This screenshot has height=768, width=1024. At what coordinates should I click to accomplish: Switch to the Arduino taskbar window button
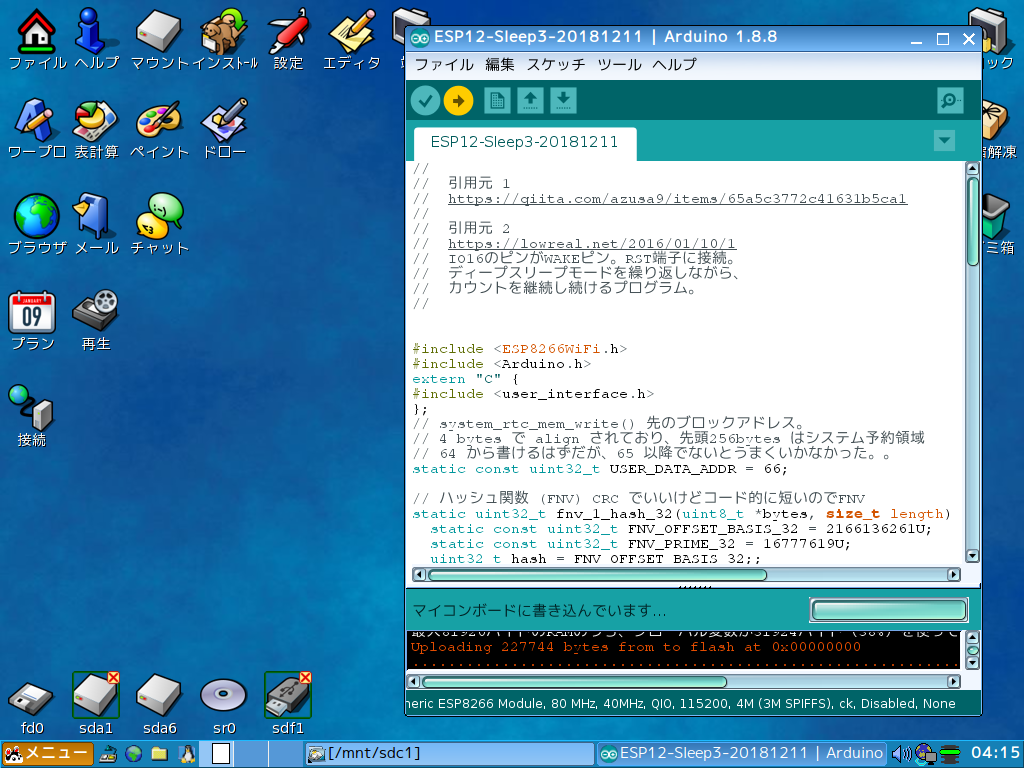click(x=741, y=754)
